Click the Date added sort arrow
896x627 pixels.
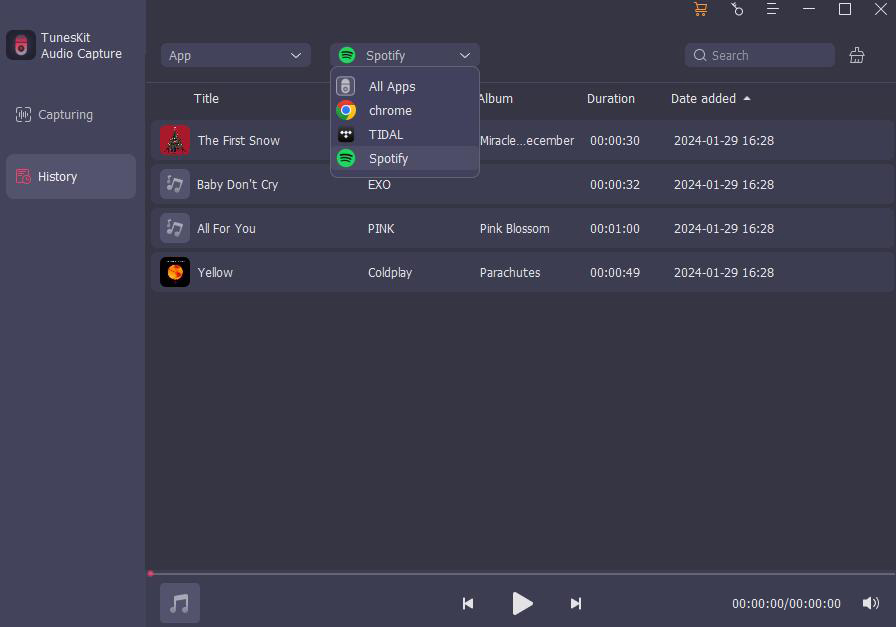747,98
